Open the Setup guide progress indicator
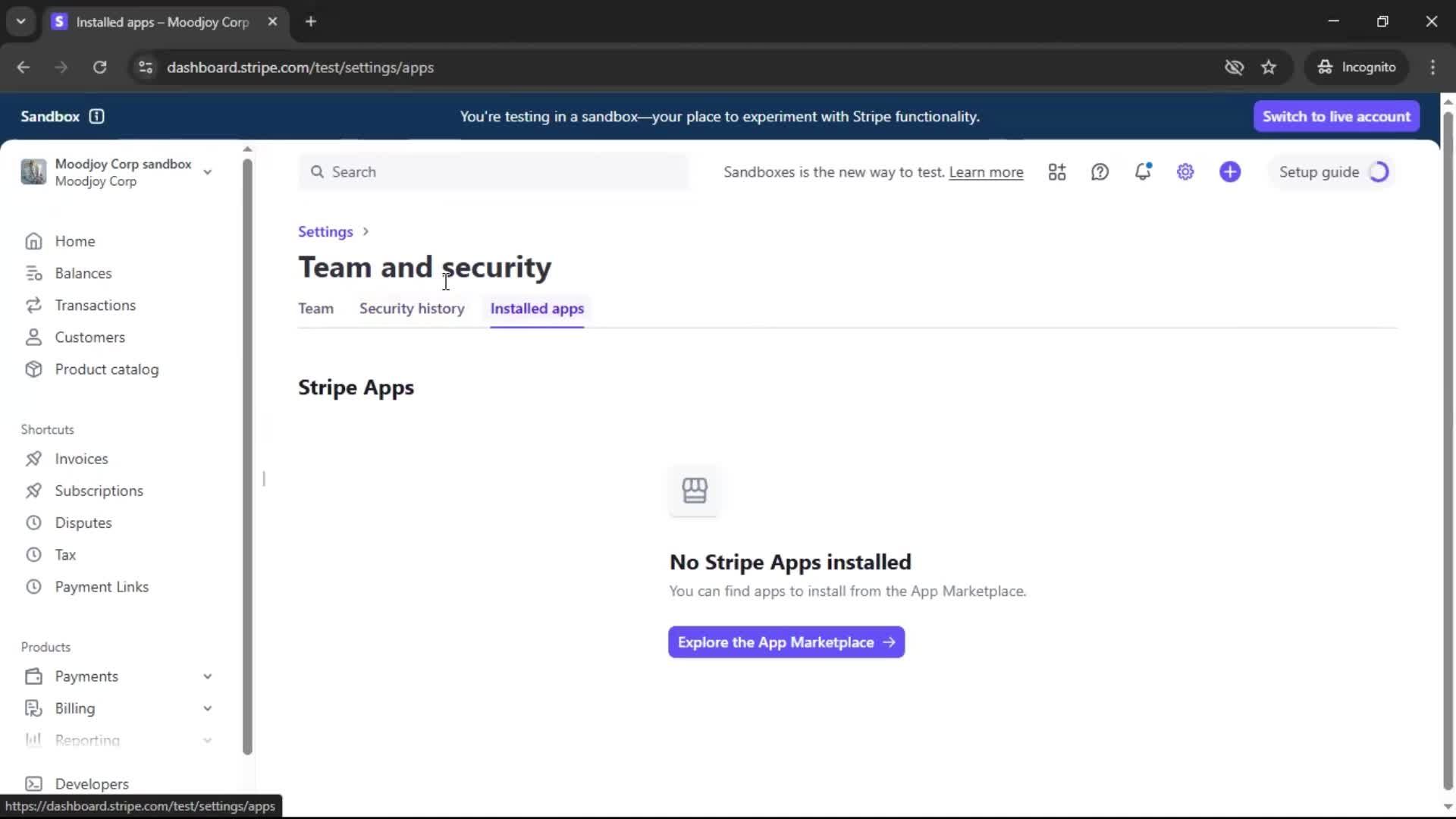 [1332, 172]
